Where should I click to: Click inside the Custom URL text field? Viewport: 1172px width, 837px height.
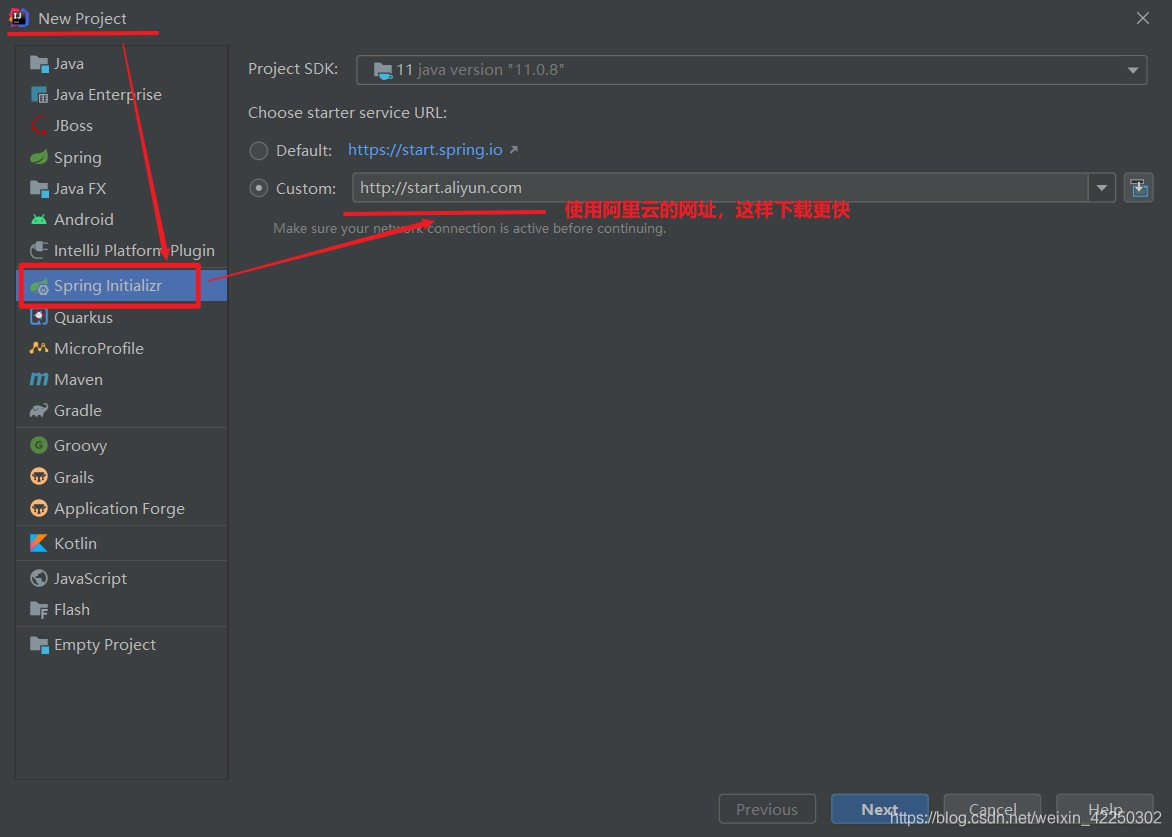click(720, 188)
